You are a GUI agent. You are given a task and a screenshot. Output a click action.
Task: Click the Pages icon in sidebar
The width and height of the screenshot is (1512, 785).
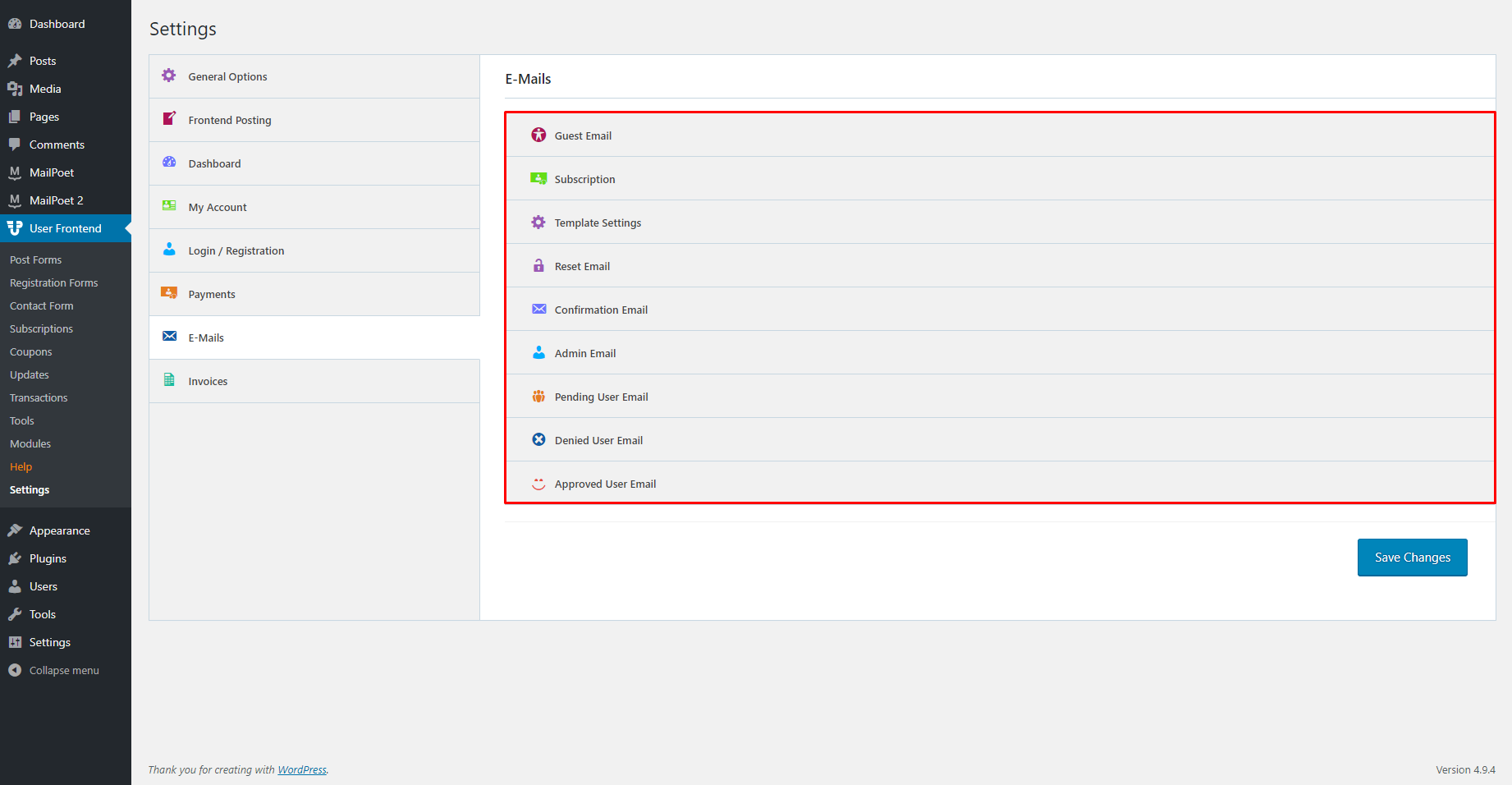[x=15, y=117]
